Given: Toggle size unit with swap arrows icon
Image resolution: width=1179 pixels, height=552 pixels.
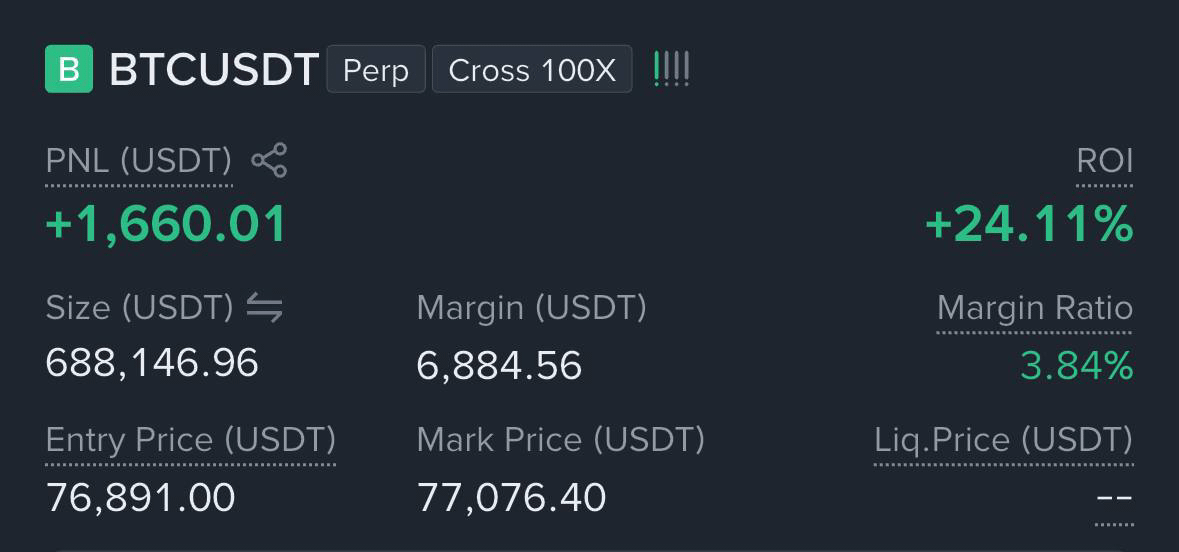Looking at the screenshot, I should [265, 308].
